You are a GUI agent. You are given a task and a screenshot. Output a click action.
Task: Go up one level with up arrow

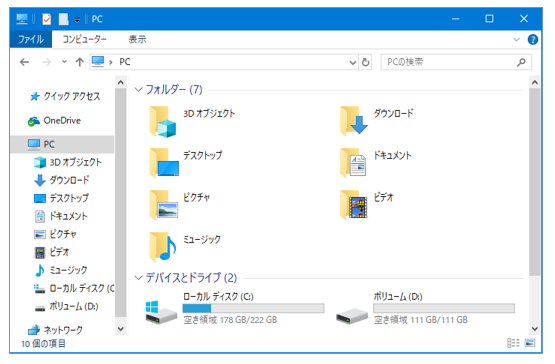(80, 62)
